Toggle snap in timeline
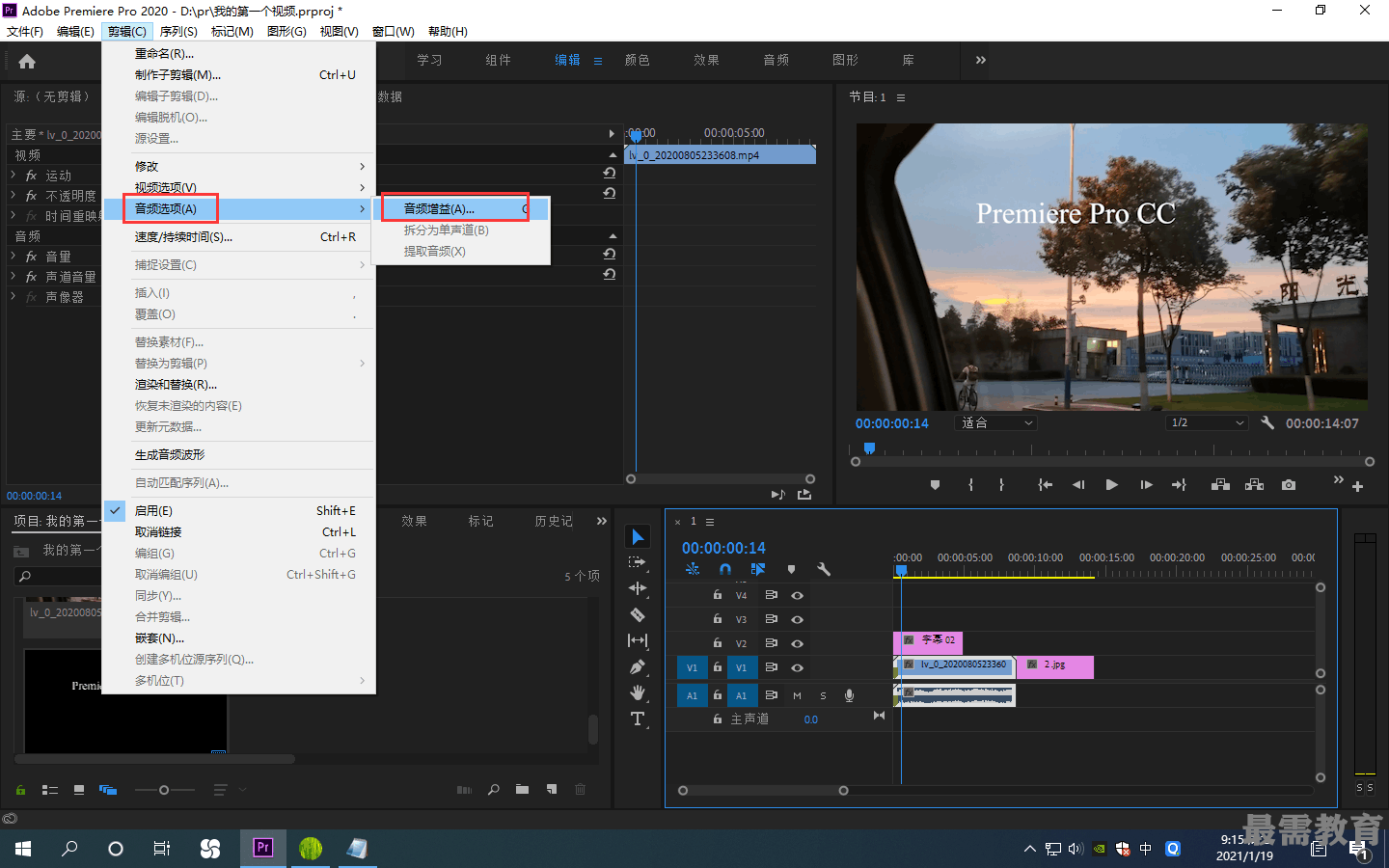This screenshot has width=1389, height=868. tap(725, 569)
